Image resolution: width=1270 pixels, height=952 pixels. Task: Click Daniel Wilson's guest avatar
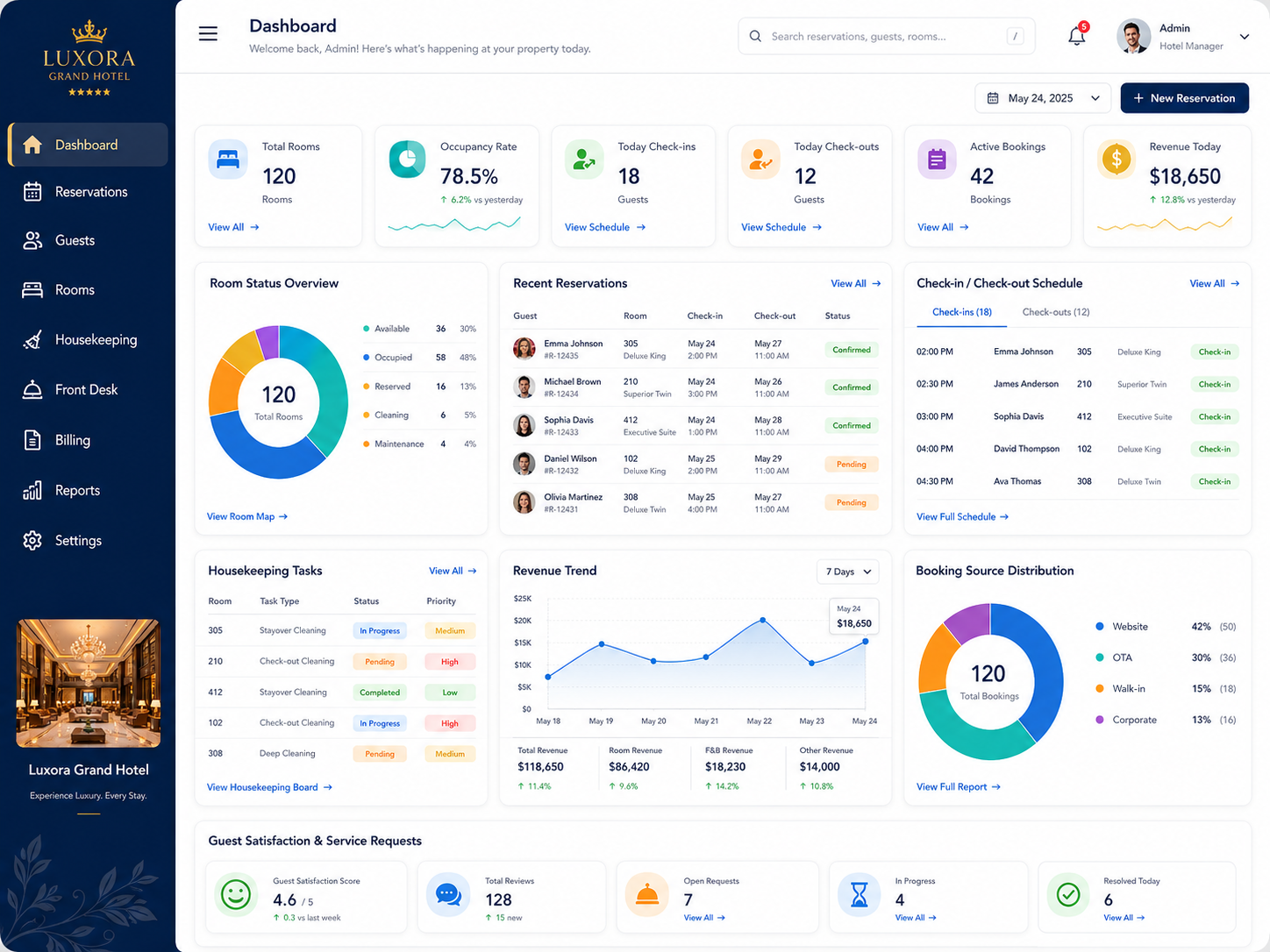524,464
